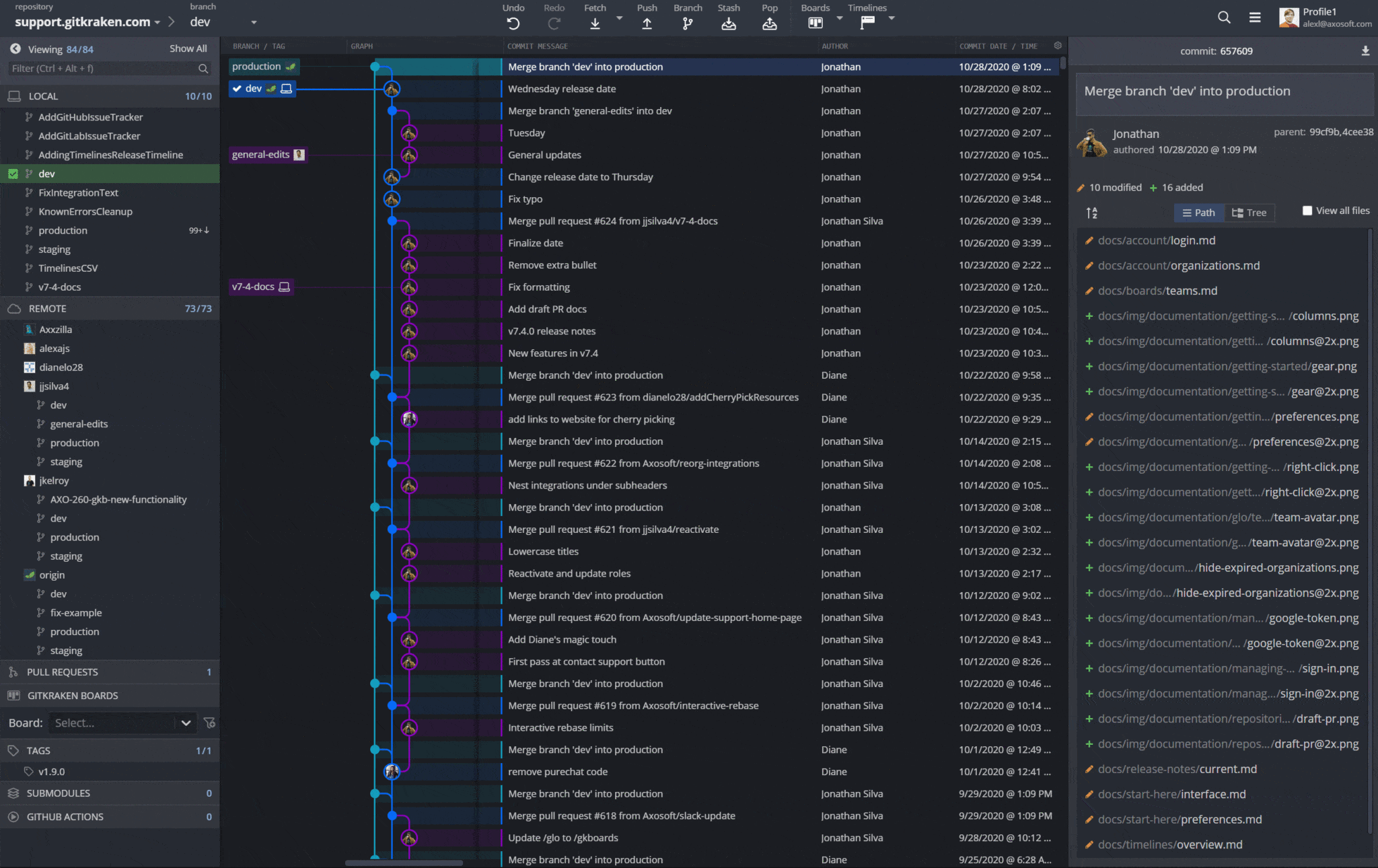Click the Push upload icon
Screen dimensions: 1378x868
pyautogui.click(x=647, y=24)
